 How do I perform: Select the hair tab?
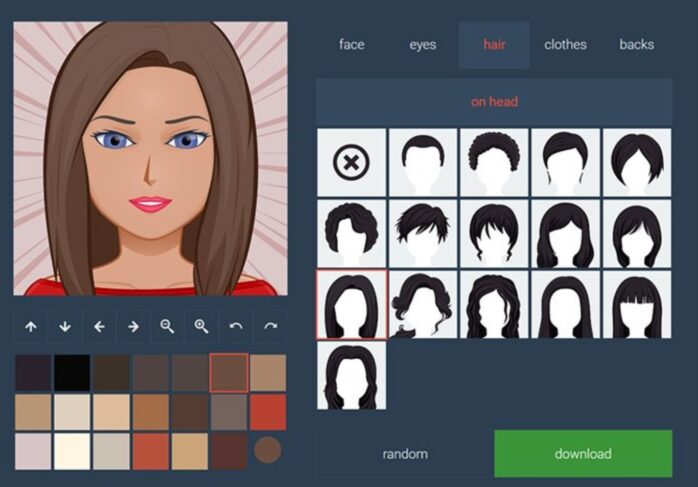pos(494,45)
